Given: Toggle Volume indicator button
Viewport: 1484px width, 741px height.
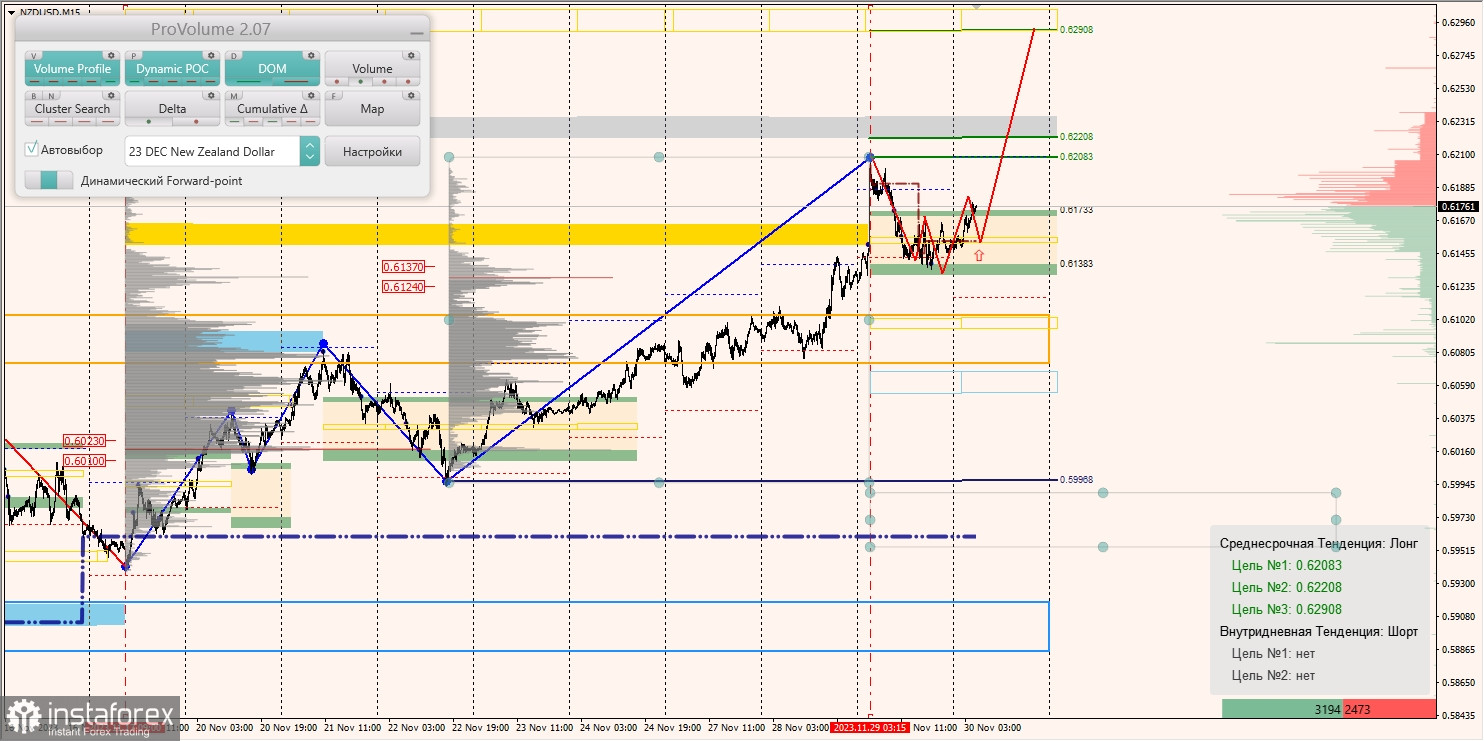Looking at the screenshot, I should [372, 68].
